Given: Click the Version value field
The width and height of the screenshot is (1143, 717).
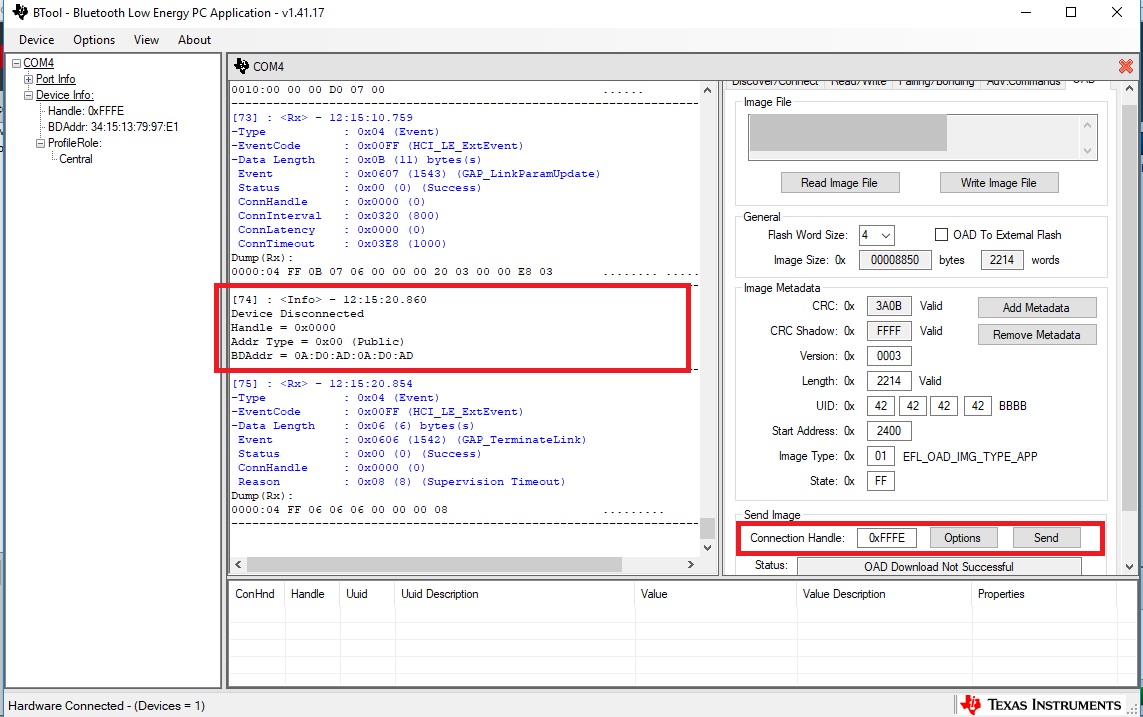Looking at the screenshot, I should point(889,356).
